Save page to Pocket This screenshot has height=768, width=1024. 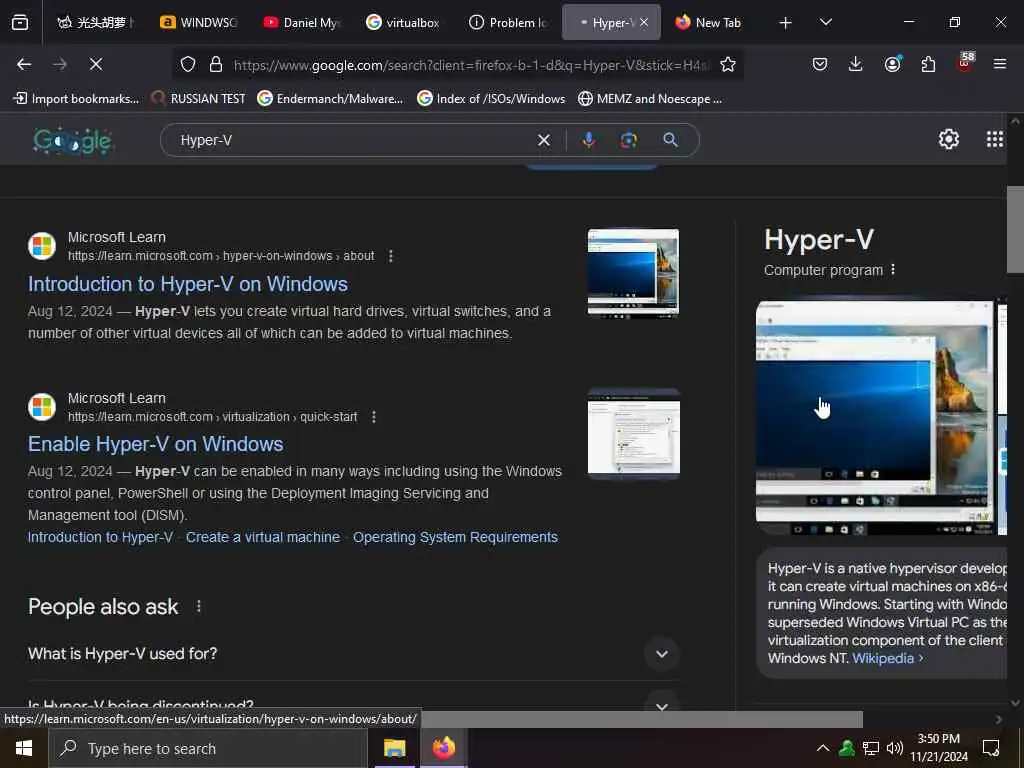pyautogui.click(x=820, y=64)
